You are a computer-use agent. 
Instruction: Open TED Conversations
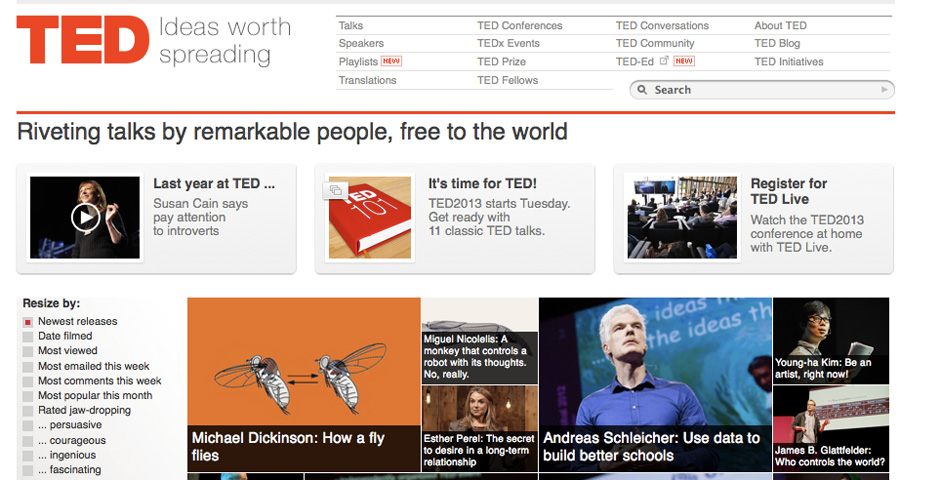662,25
